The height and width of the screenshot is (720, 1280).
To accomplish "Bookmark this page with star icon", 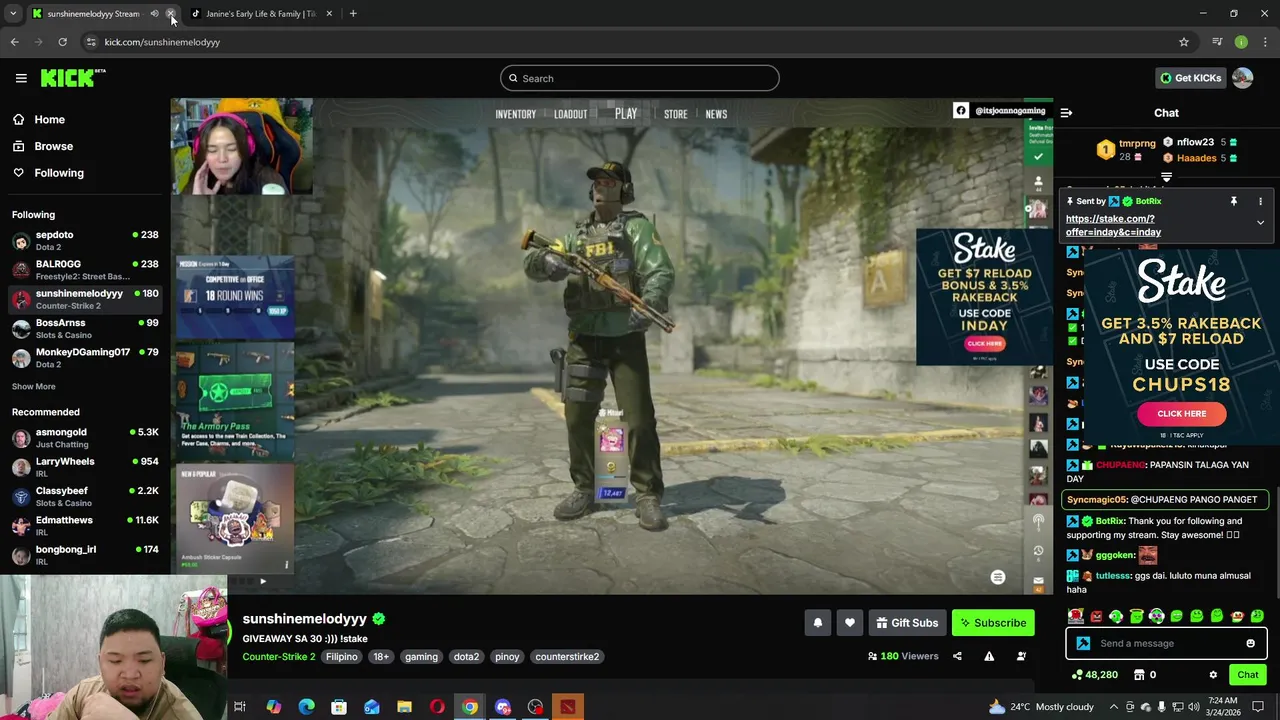I will coord(1184,42).
